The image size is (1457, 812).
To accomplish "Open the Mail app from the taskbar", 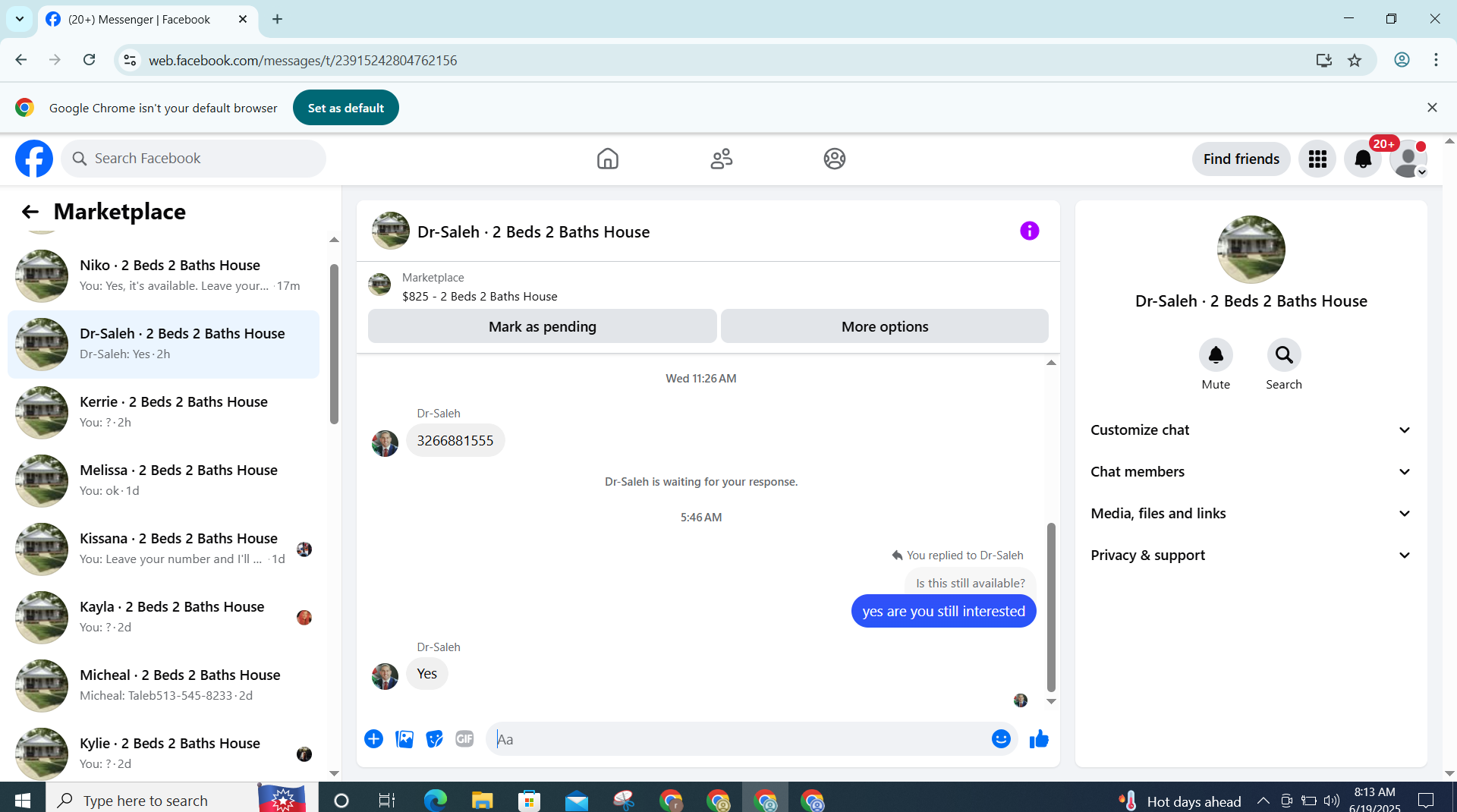I will 576,800.
